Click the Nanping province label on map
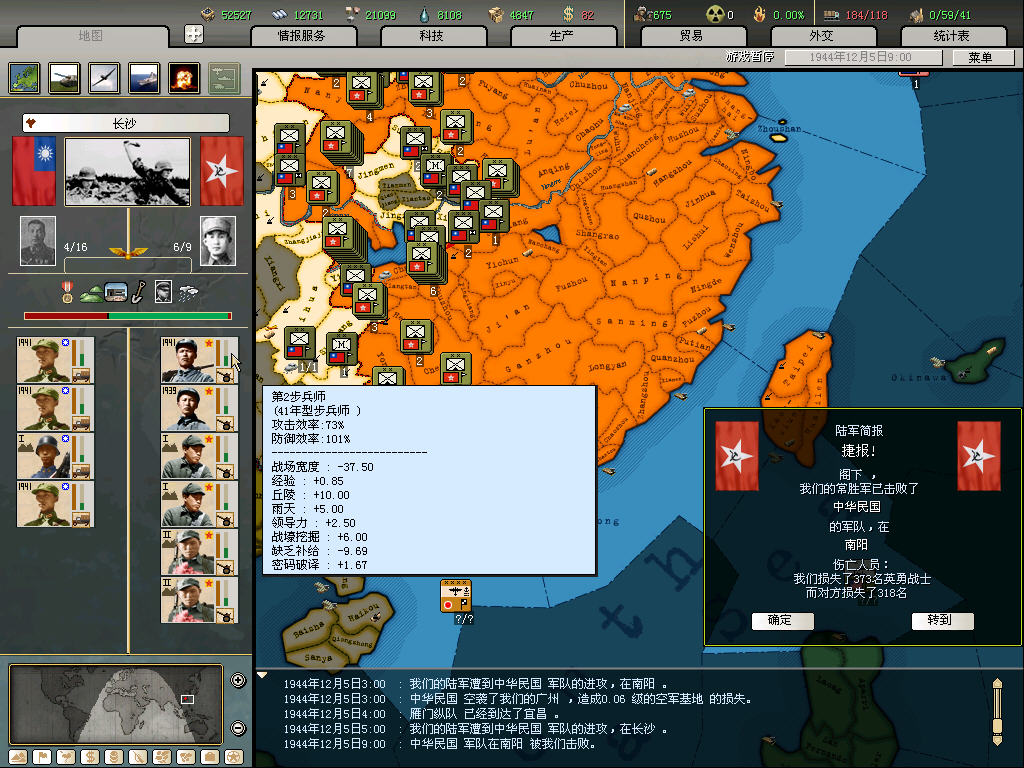Image resolution: width=1024 pixels, height=768 pixels. click(645, 280)
